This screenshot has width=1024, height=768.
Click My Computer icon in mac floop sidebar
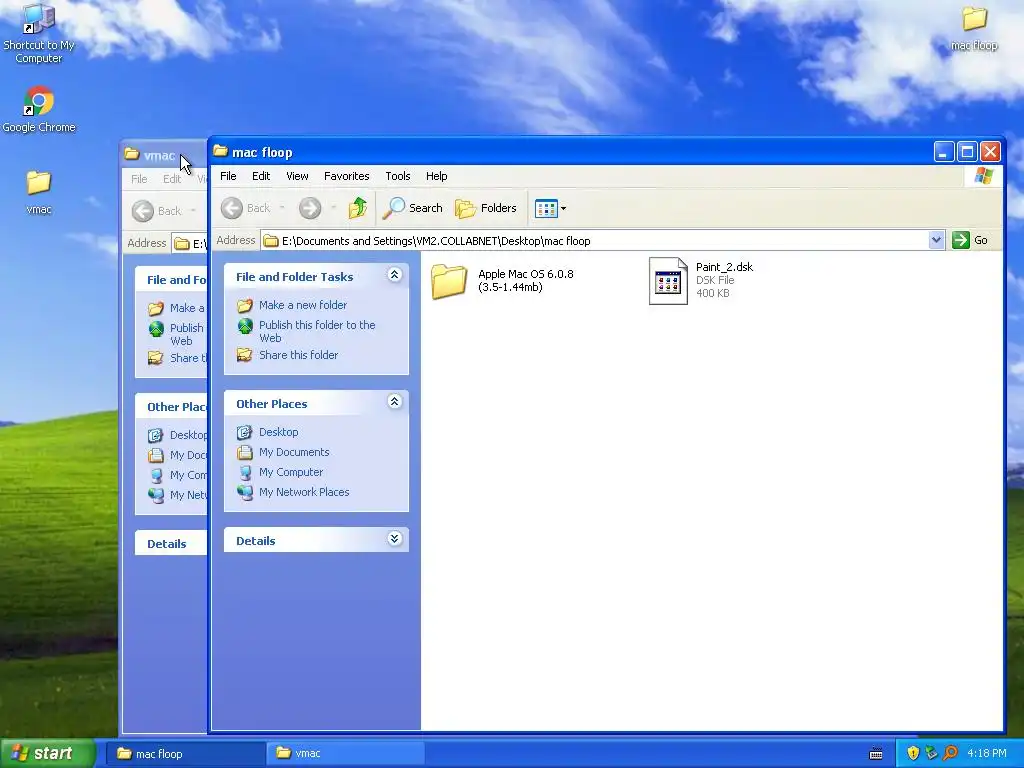click(245, 472)
